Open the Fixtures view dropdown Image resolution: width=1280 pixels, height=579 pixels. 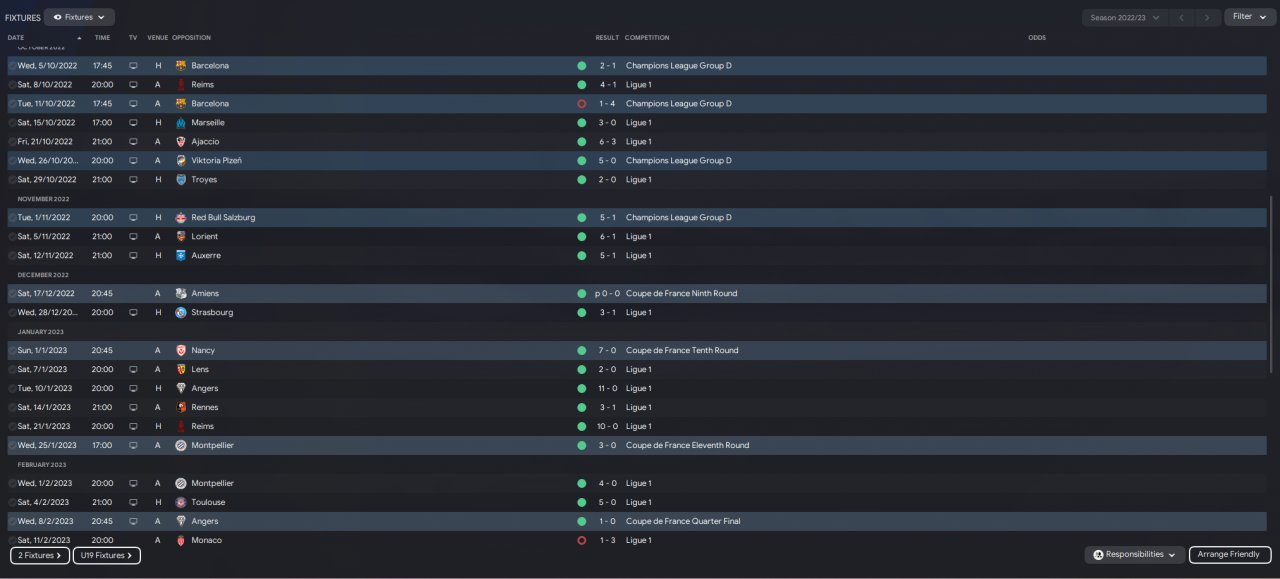tap(80, 17)
